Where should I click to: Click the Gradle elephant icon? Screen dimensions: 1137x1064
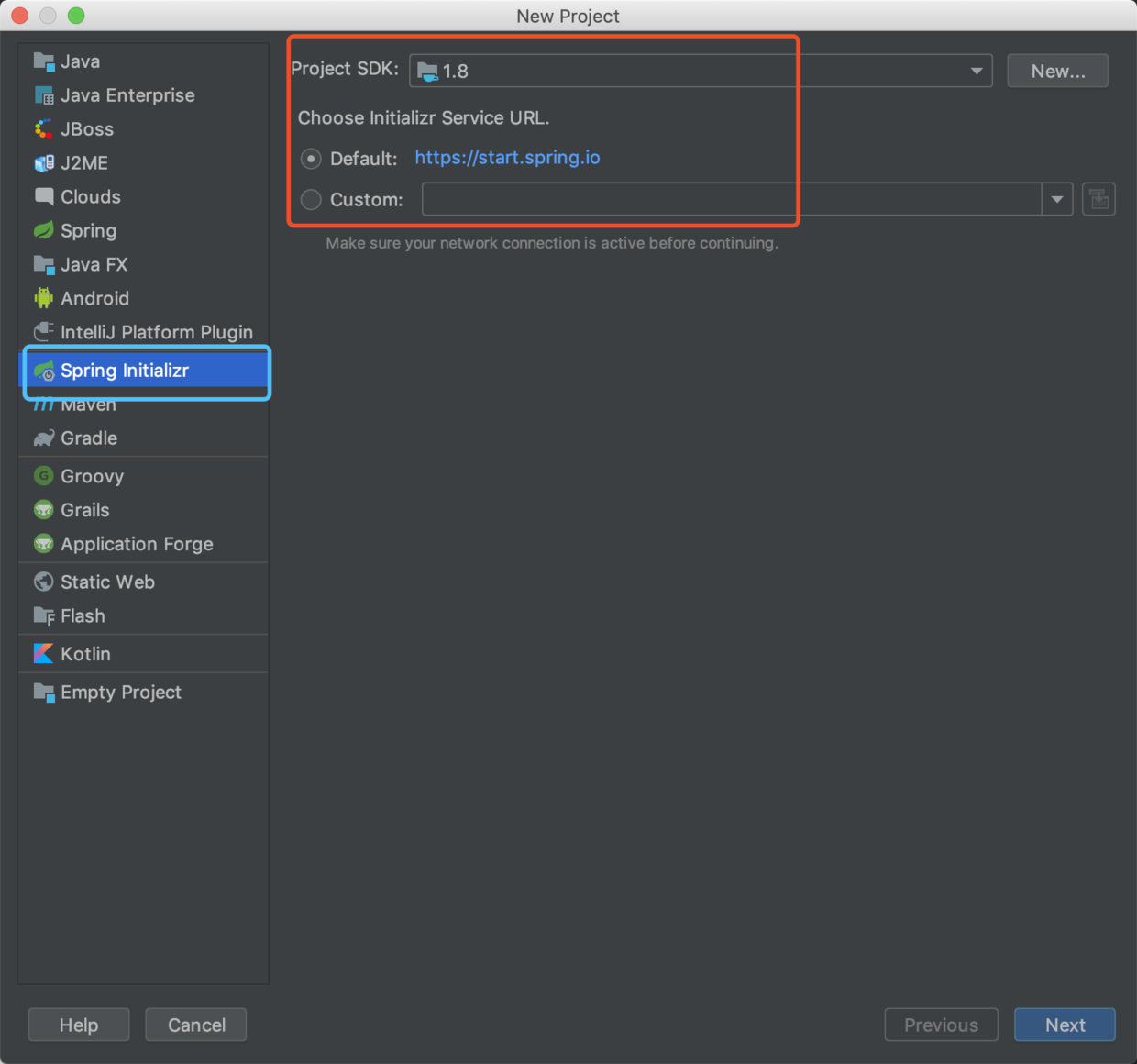tap(43, 438)
